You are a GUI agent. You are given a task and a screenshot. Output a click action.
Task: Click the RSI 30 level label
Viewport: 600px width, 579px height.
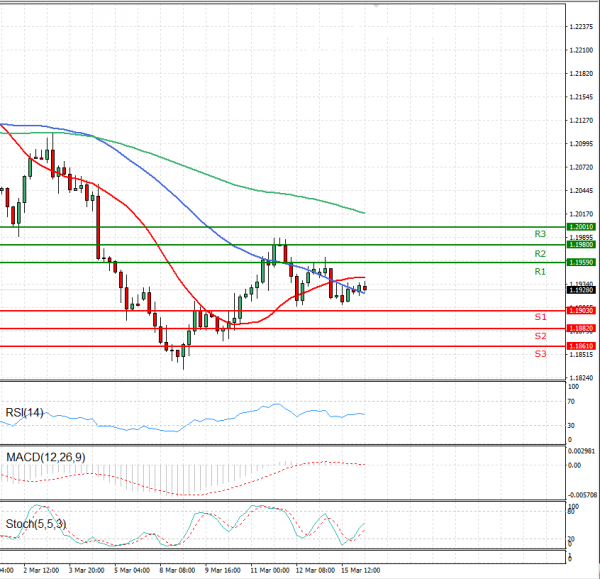pos(571,426)
